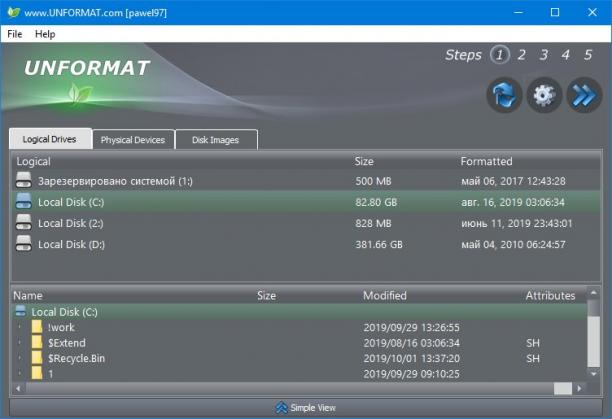The height and width of the screenshot is (419, 612).
Task: Click the double-arrow Next step icon
Action: [x=584, y=95]
